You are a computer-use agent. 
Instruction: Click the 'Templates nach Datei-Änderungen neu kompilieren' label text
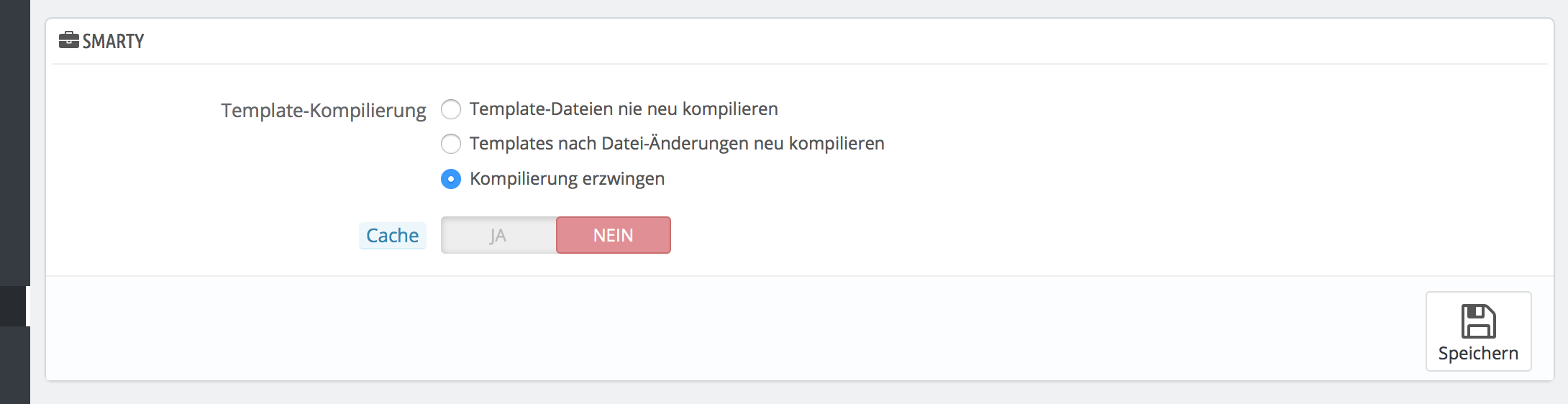pyautogui.click(x=676, y=144)
